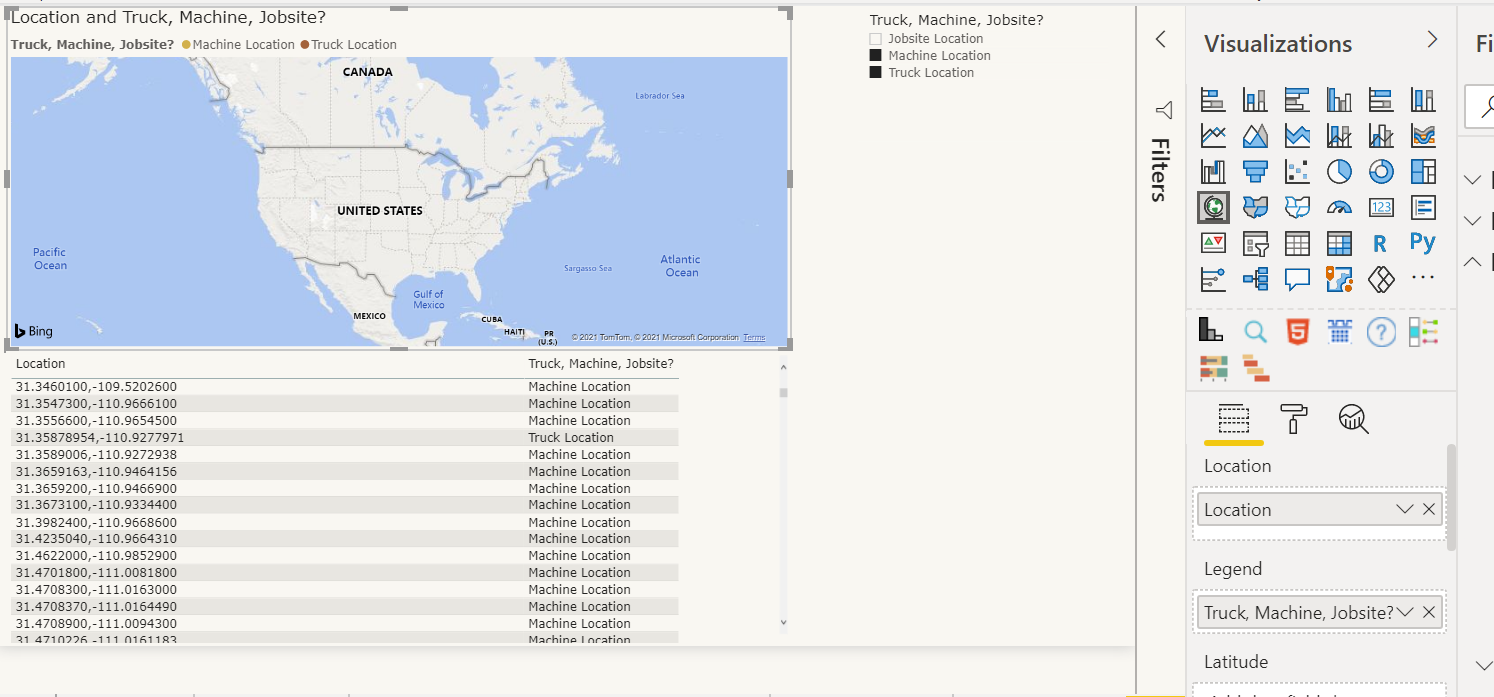Open Get more visuals ellipsis
This screenshot has width=1494, height=697.
tap(1423, 279)
